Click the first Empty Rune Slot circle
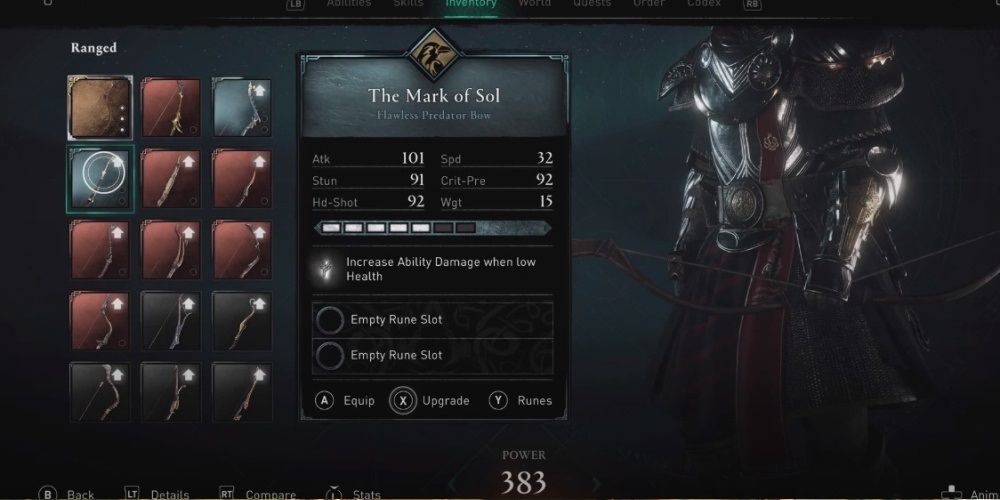This screenshot has height=500, width=1000. [x=330, y=320]
